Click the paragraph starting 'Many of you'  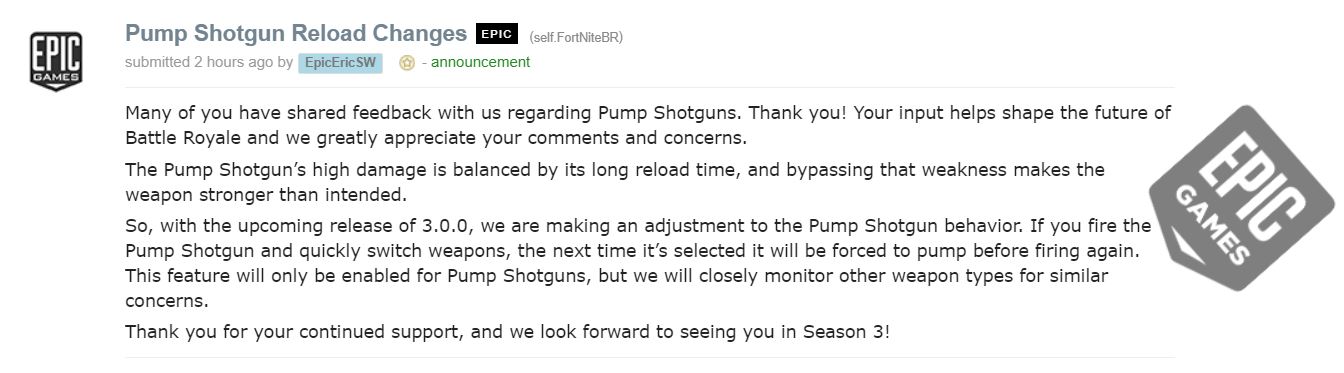pos(648,124)
